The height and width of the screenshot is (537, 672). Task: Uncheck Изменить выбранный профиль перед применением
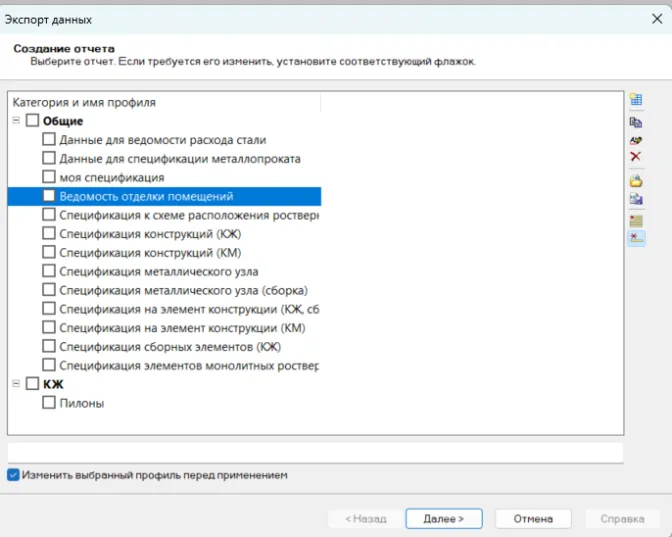pos(13,475)
